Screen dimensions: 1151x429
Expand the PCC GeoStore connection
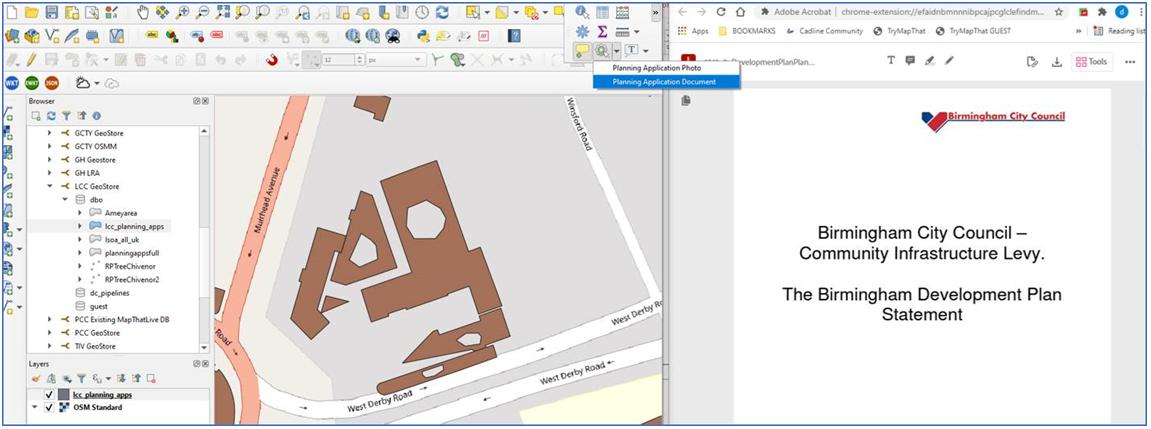click(x=49, y=333)
